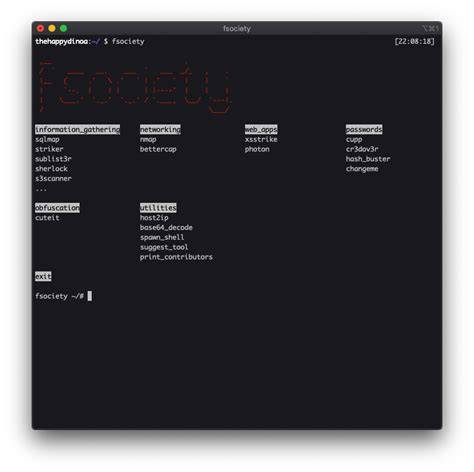The image size is (474, 472).
Task: Click the green maximize window button
Action: click(63, 28)
